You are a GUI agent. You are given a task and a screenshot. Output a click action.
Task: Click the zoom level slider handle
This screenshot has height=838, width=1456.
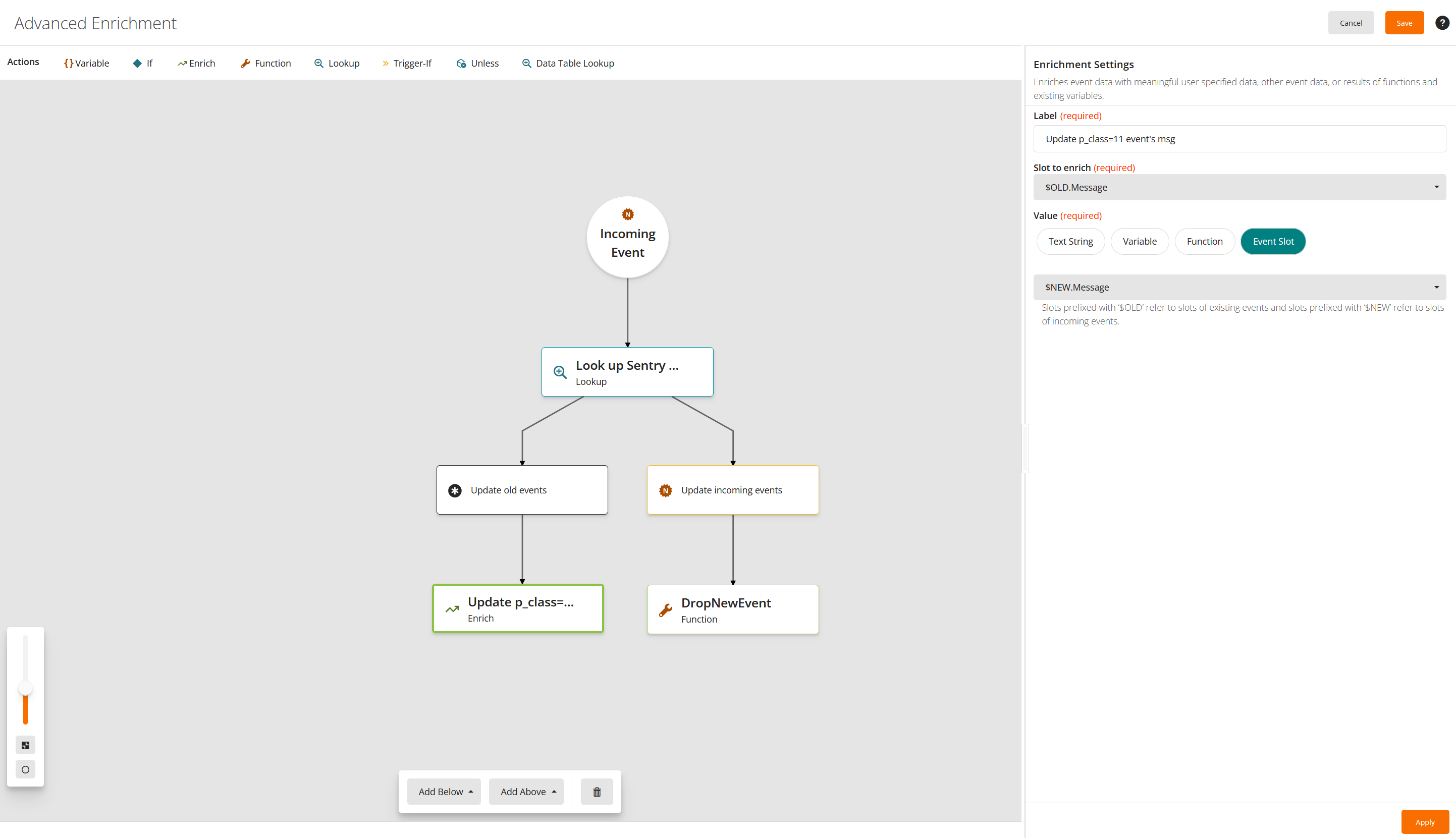(x=25, y=688)
